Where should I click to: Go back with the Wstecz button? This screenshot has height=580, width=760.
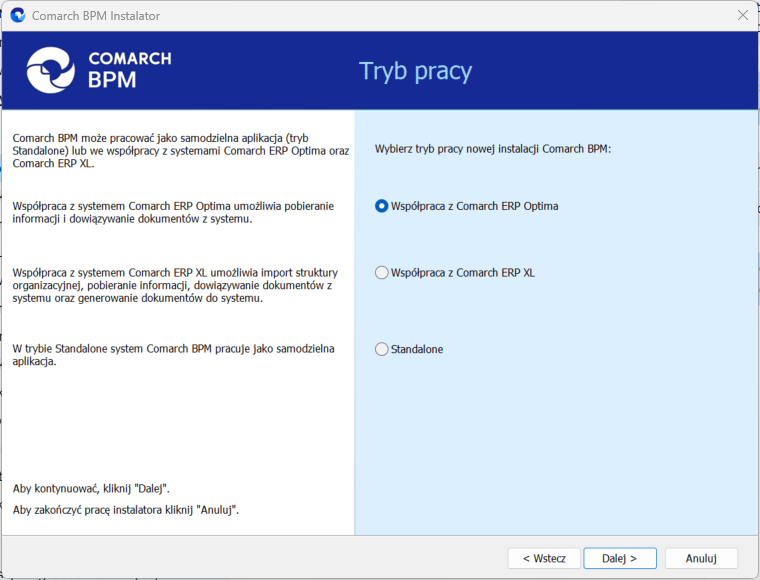pyautogui.click(x=544, y=558)
